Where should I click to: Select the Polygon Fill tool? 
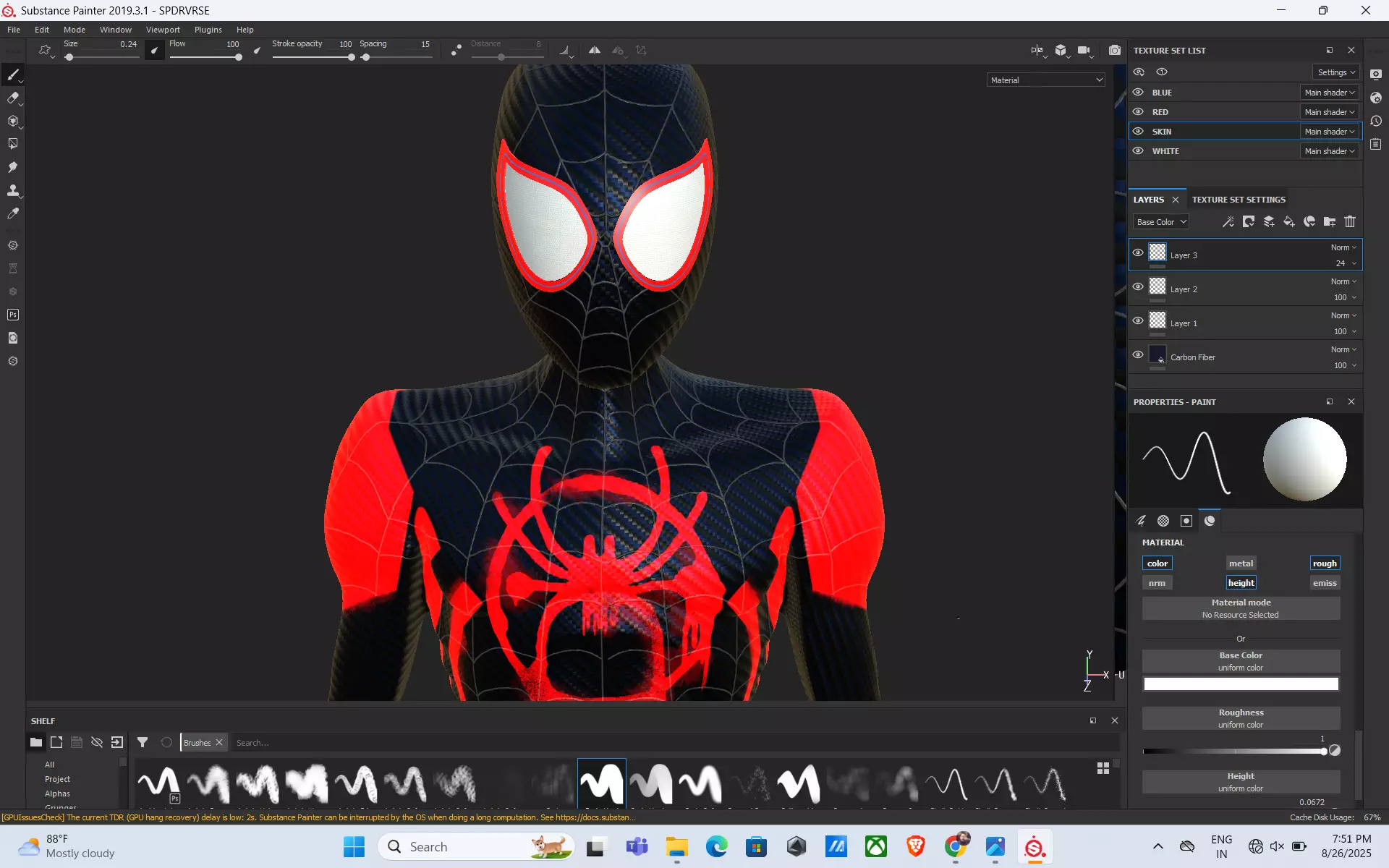(13, 144)
